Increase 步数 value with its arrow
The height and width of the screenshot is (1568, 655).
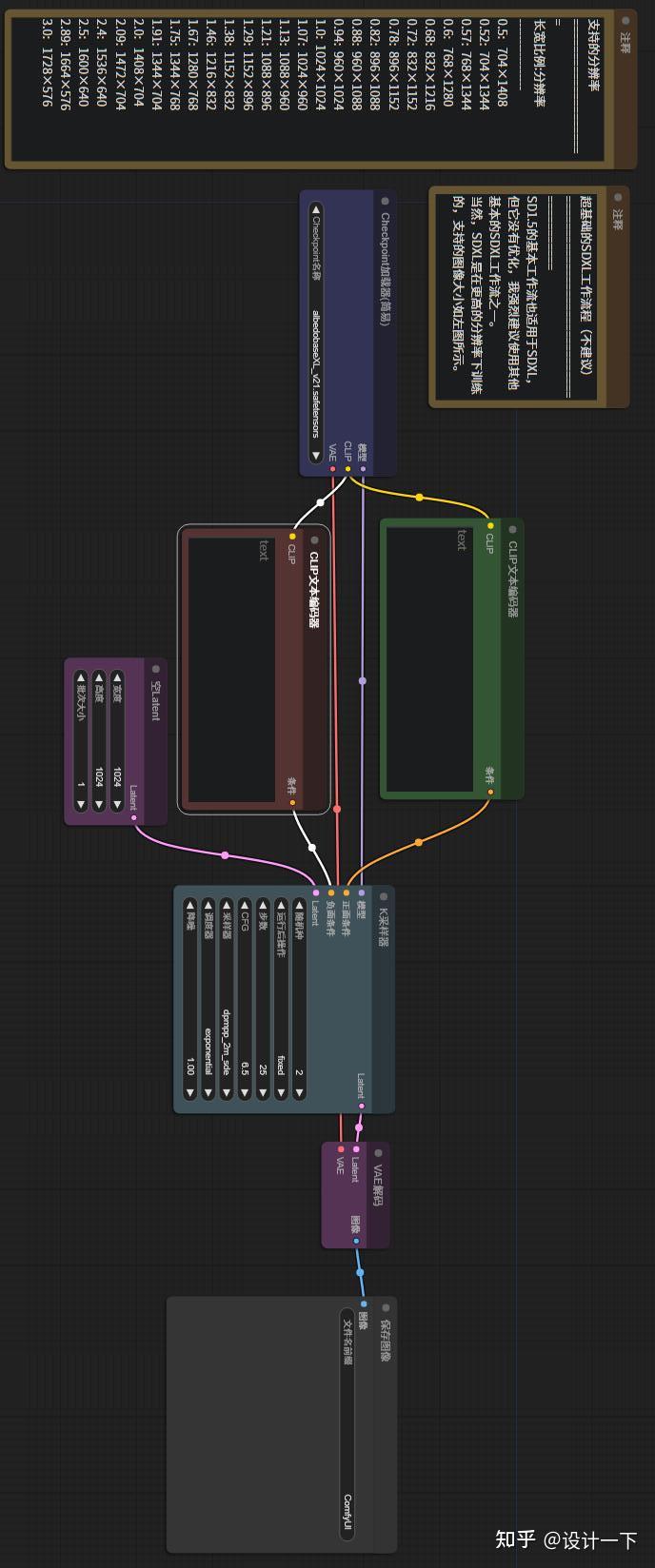pyautogui.click(x=263, y=1094)
